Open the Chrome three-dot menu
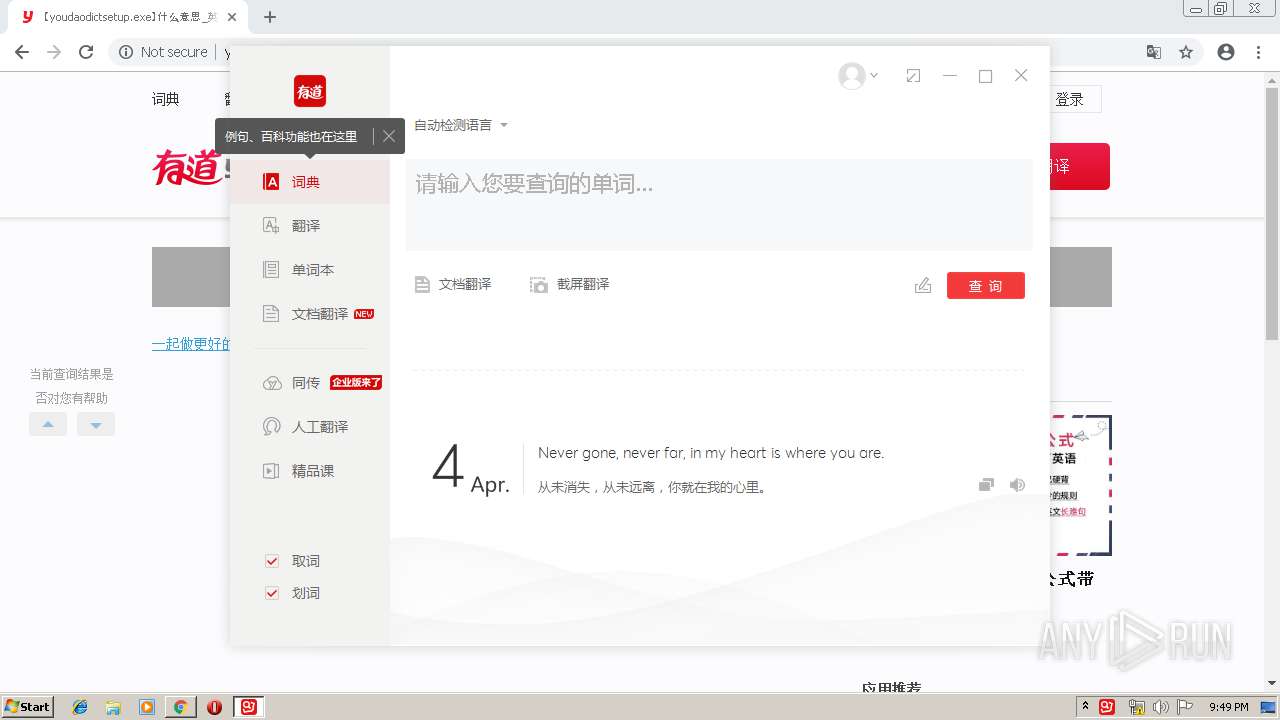Viewport: 1280px width, 720px height. tap(1258, 52)
